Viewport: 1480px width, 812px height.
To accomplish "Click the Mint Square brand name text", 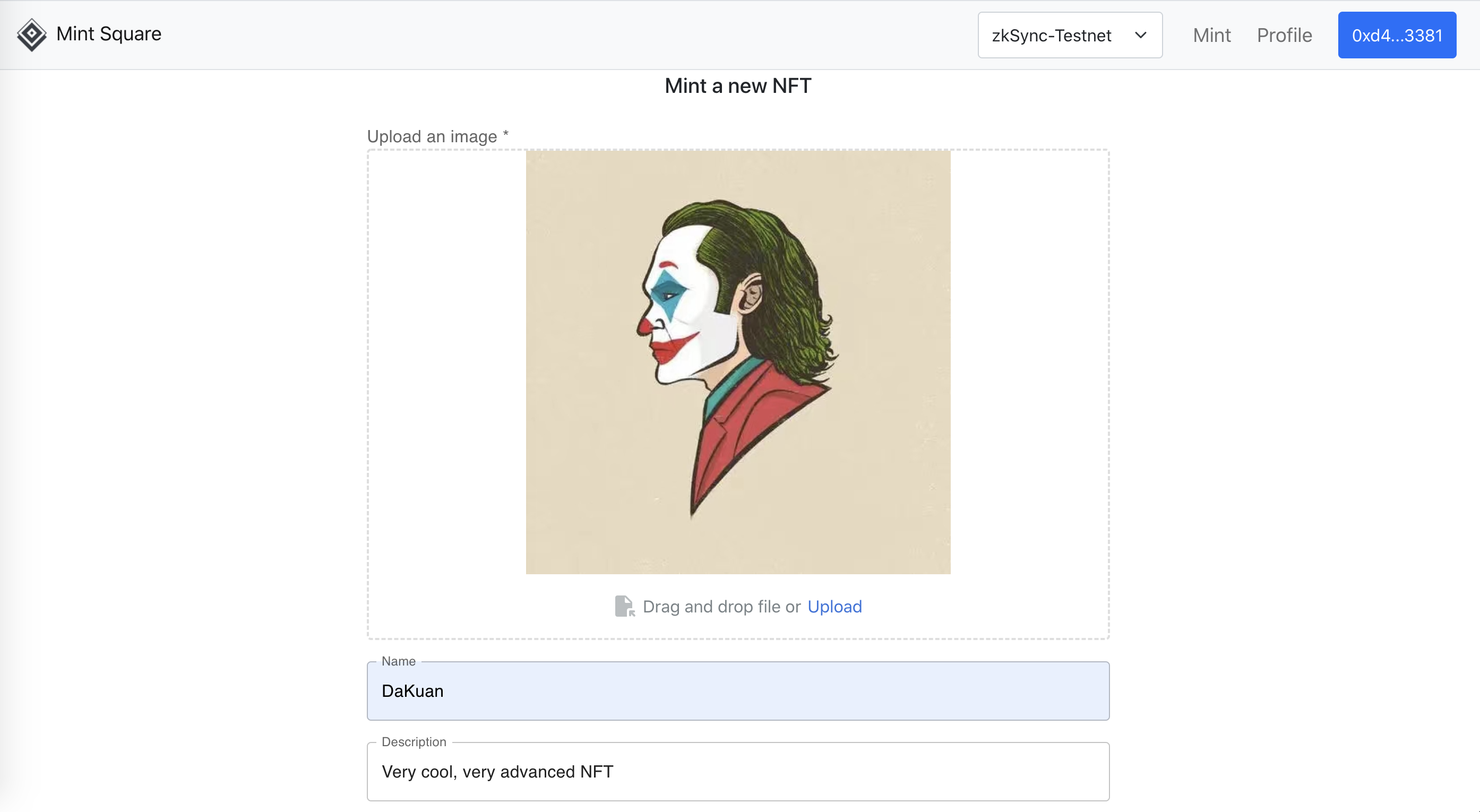I will click(x=109, y=34).
